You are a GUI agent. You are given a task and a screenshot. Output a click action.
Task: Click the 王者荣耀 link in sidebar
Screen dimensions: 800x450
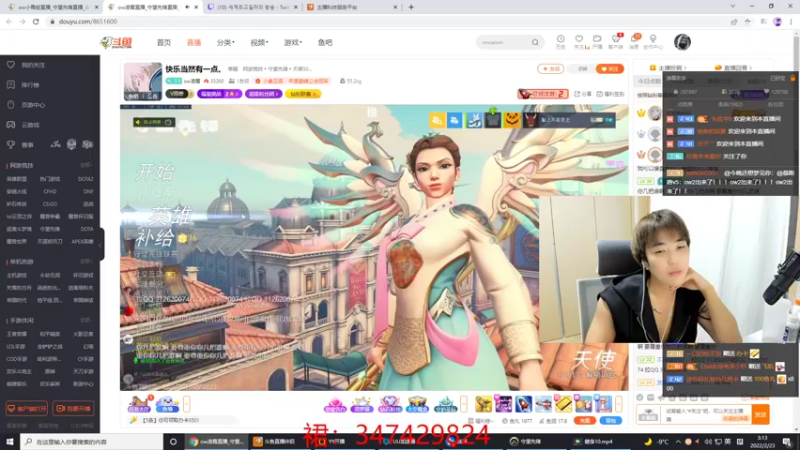pos(16,334)
